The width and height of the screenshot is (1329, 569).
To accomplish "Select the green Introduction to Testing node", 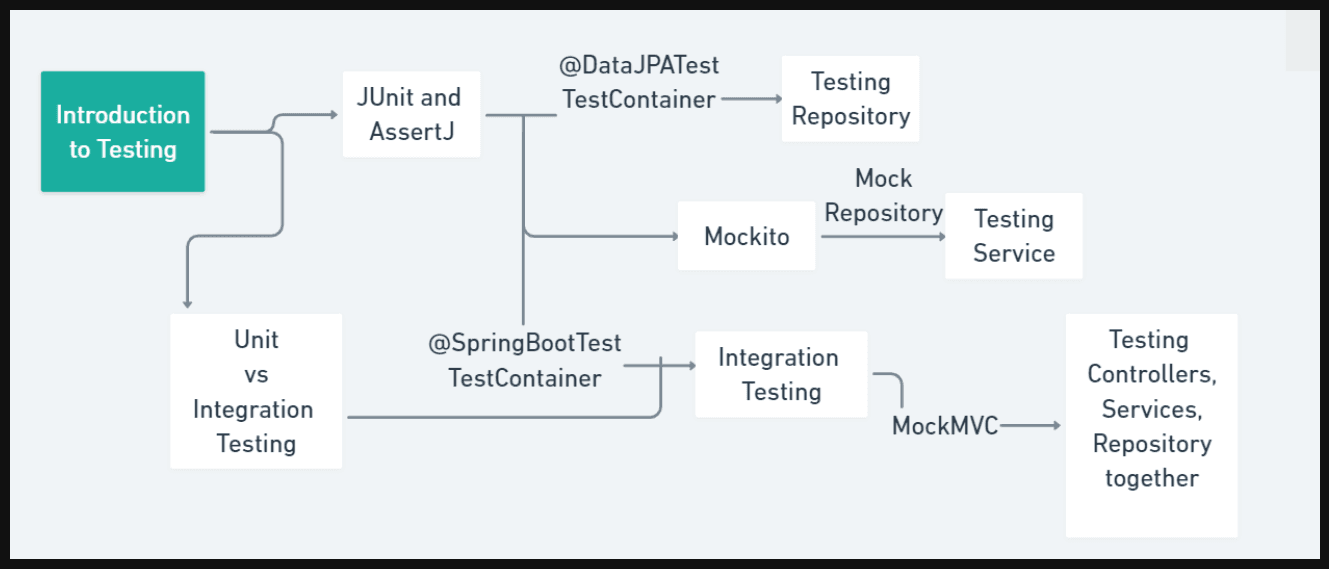I will 123,131.
